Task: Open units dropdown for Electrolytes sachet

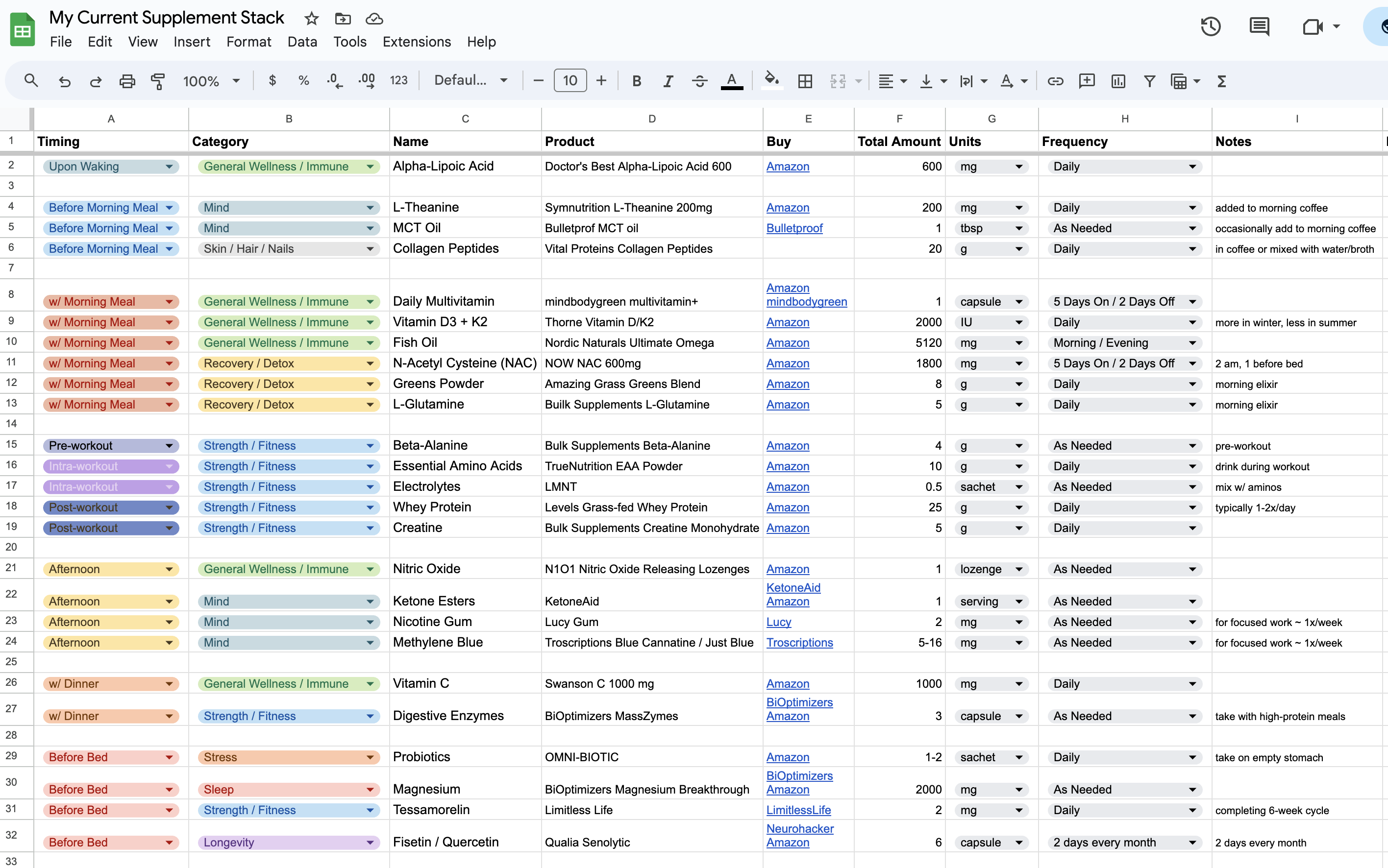Action: 1019,487
